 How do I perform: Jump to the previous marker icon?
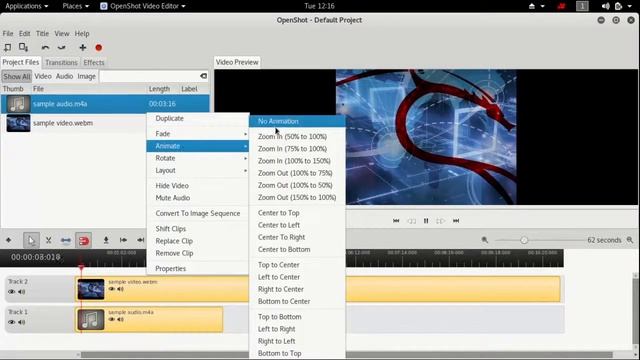click(123, 240)
